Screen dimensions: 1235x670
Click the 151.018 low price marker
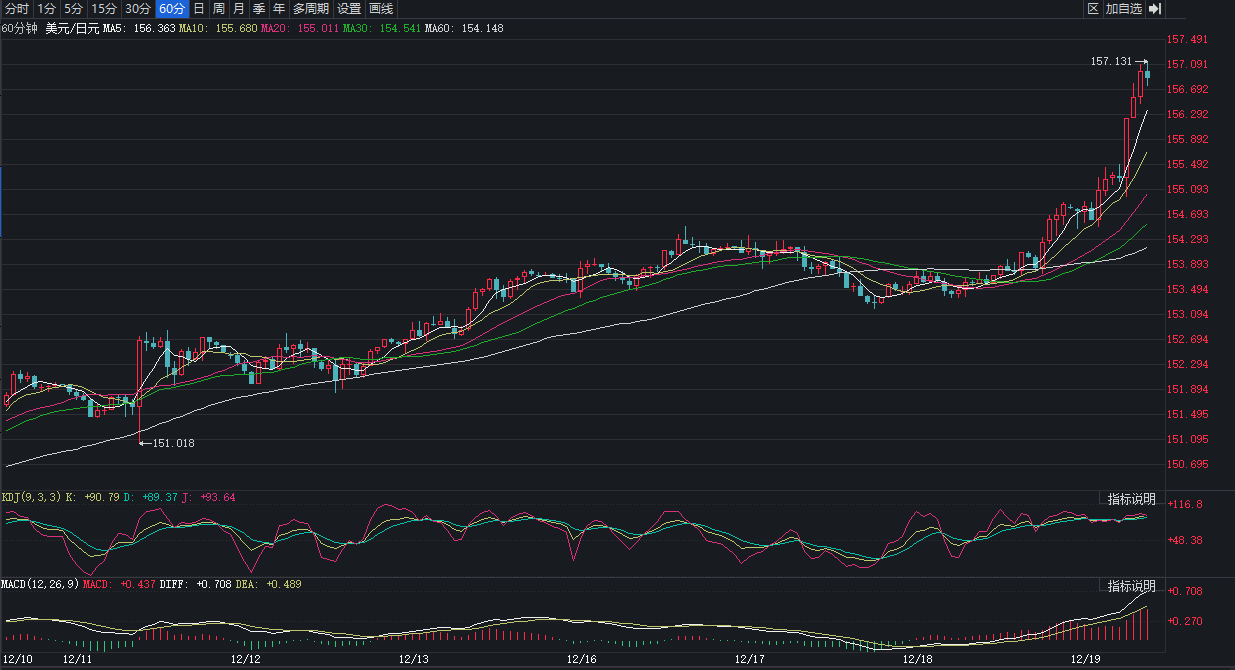(173, 443)
